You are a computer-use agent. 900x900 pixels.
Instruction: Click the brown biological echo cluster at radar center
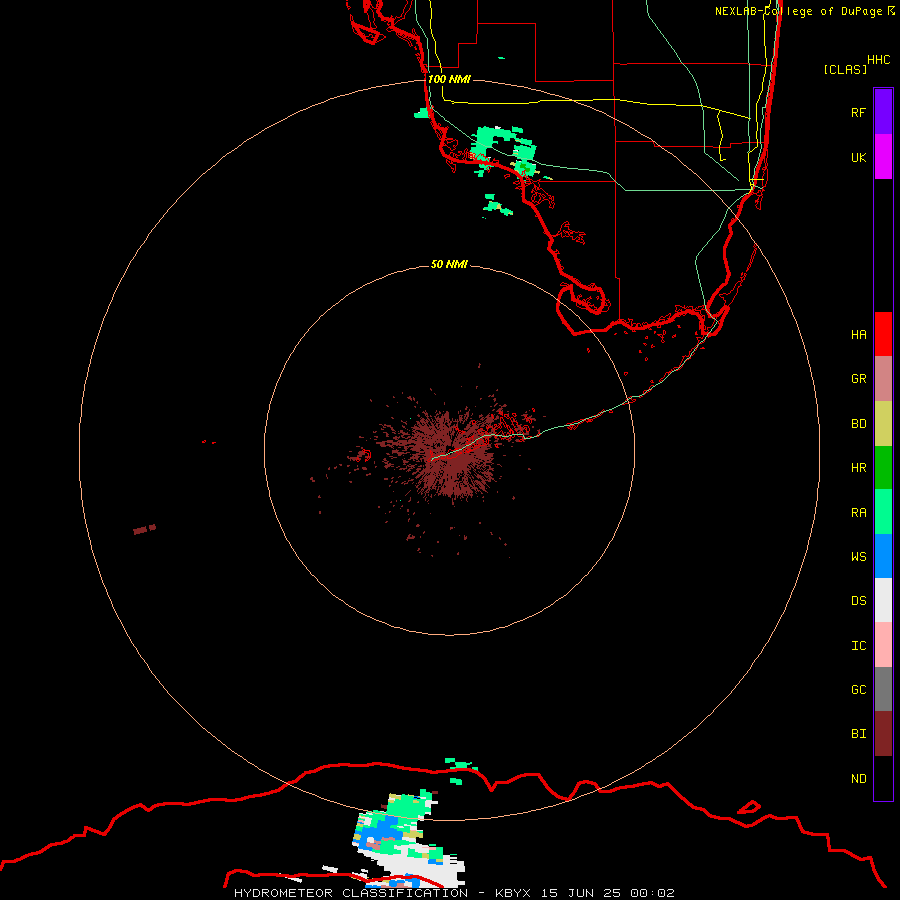pos(453,453)
